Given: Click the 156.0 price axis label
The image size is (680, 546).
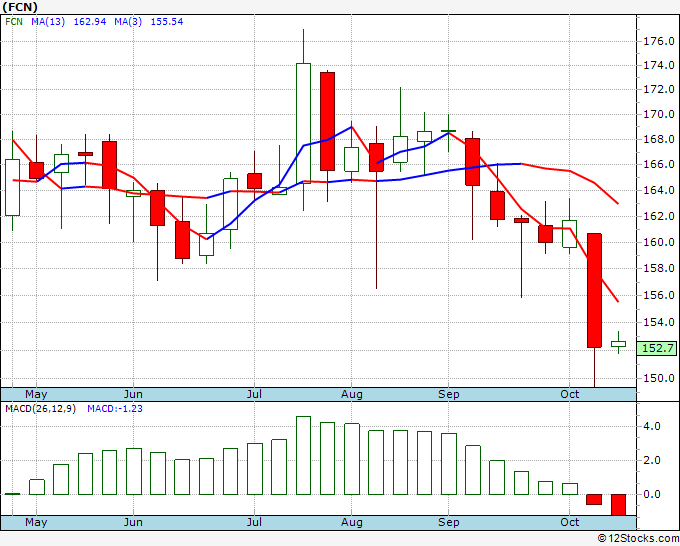Looking at the screenshot, I should tap(658, 295).
